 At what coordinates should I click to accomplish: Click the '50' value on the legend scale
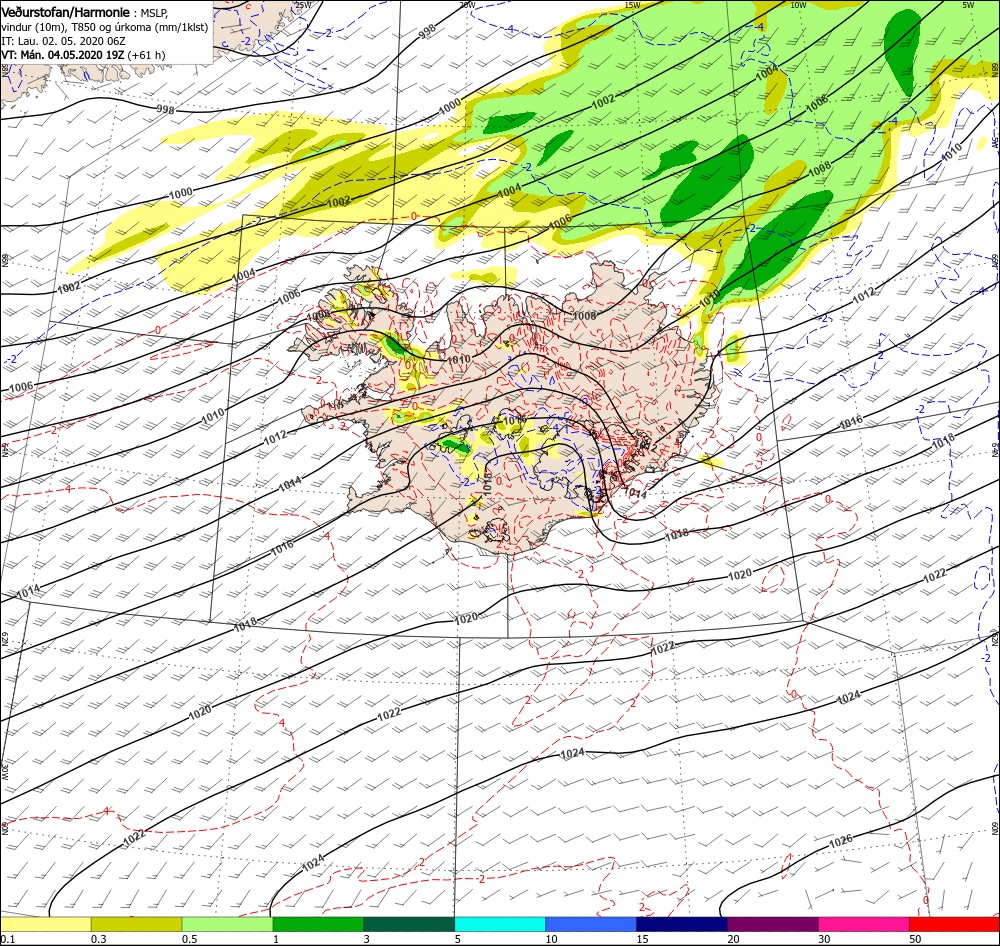915,939
